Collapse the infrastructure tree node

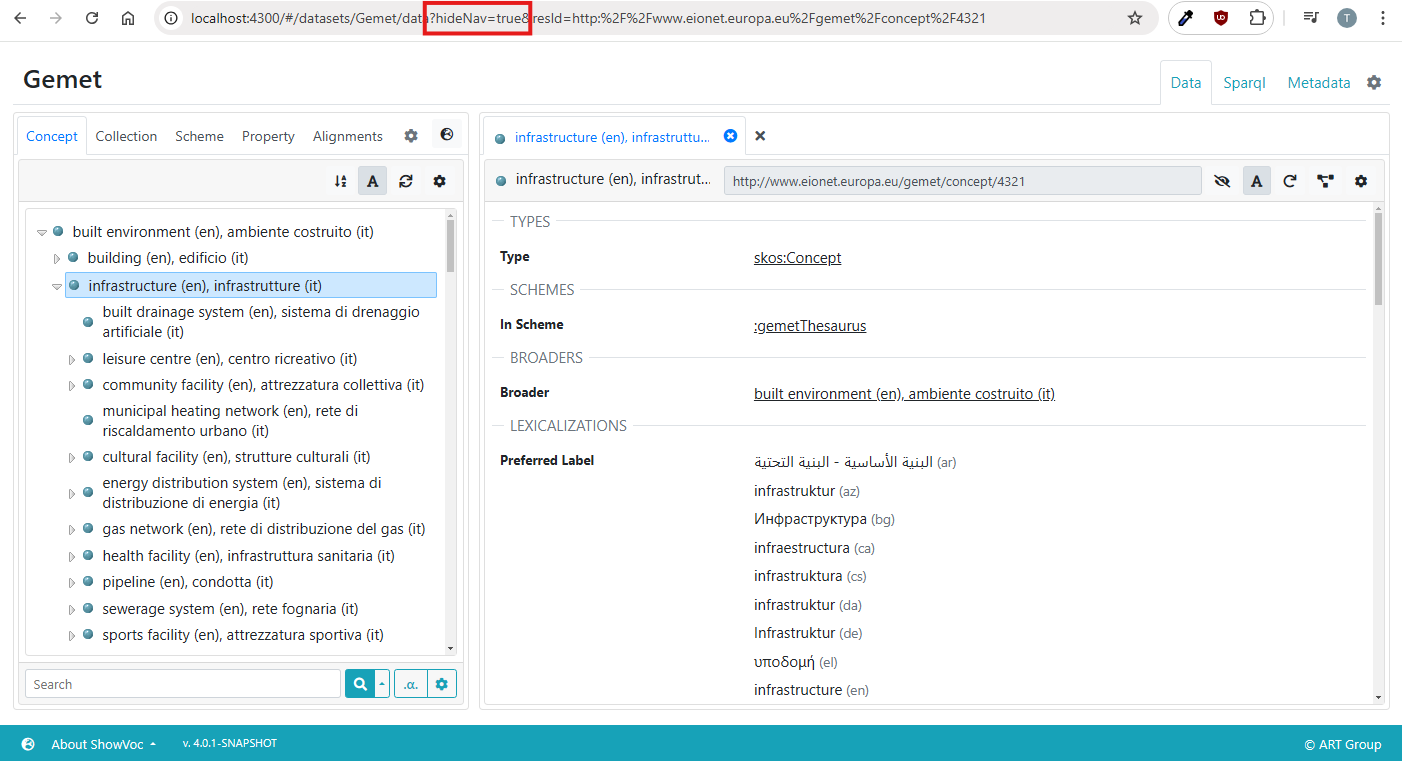pyautogui.click(x=57, y=286)
